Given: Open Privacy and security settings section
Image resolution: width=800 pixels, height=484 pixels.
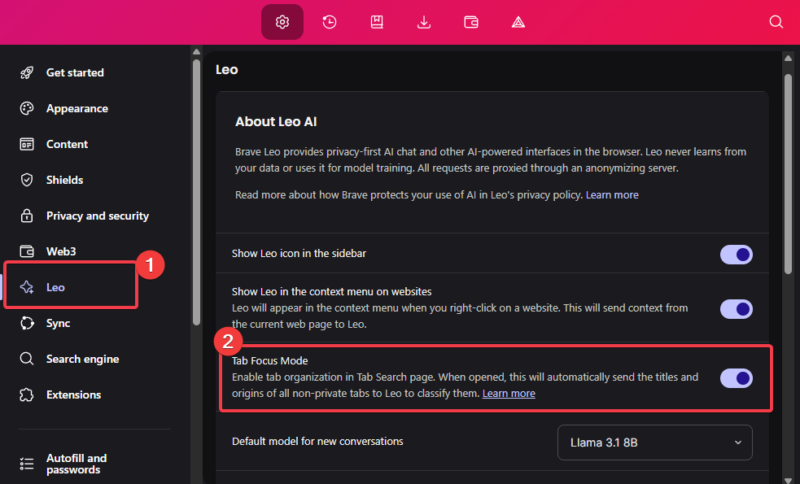Looking at the screenshot, I should tap(97, 216).
